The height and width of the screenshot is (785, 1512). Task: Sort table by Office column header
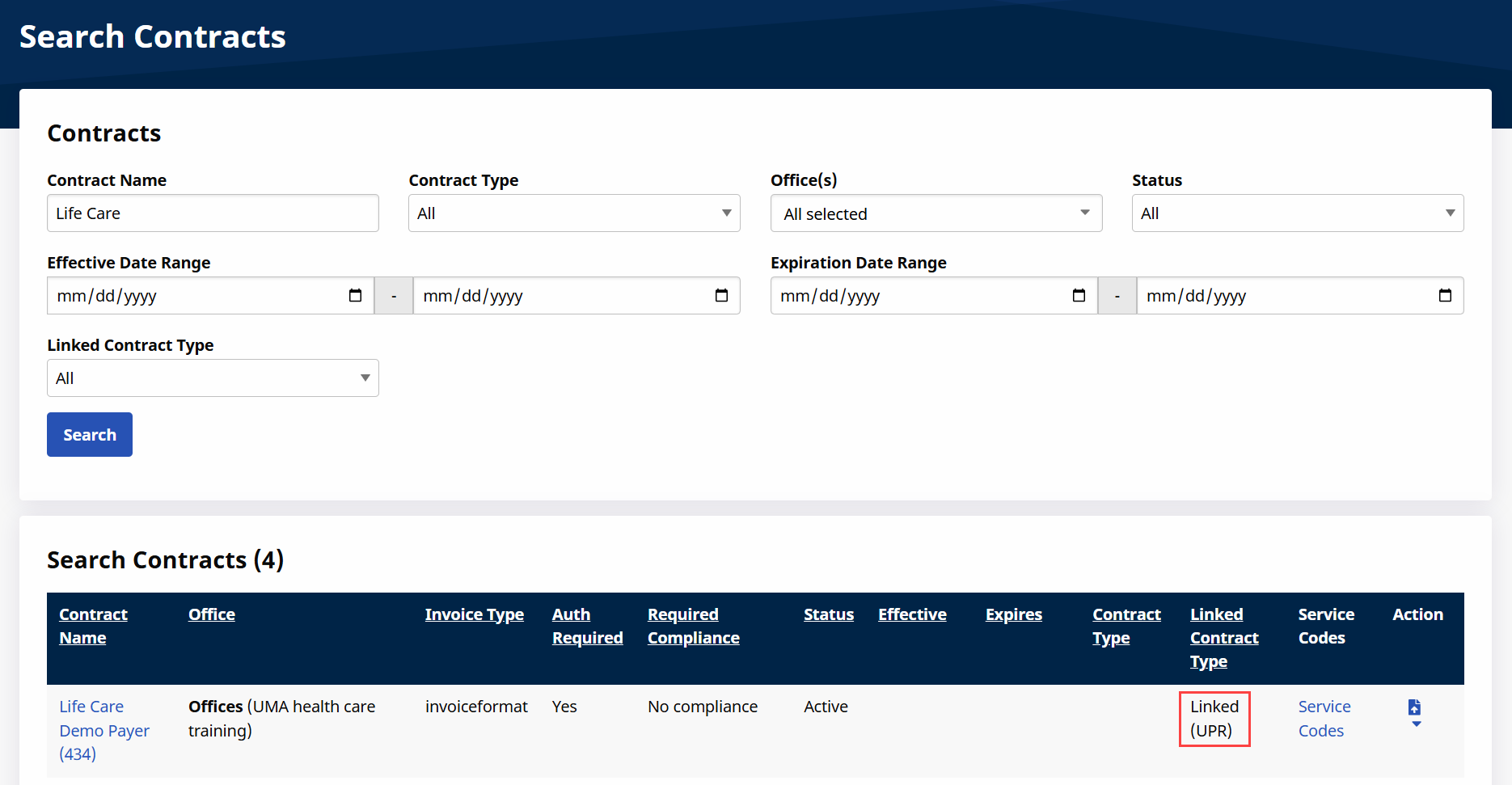tap(212, 614)
